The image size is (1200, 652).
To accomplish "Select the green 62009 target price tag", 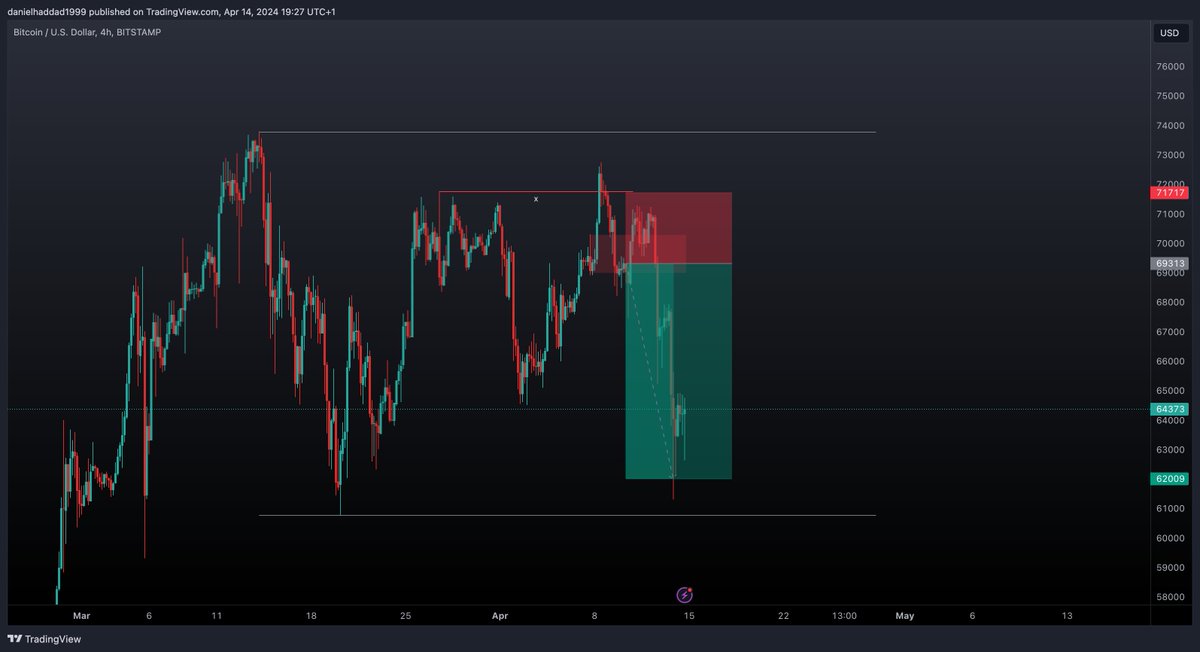I will pos(1169,479).
